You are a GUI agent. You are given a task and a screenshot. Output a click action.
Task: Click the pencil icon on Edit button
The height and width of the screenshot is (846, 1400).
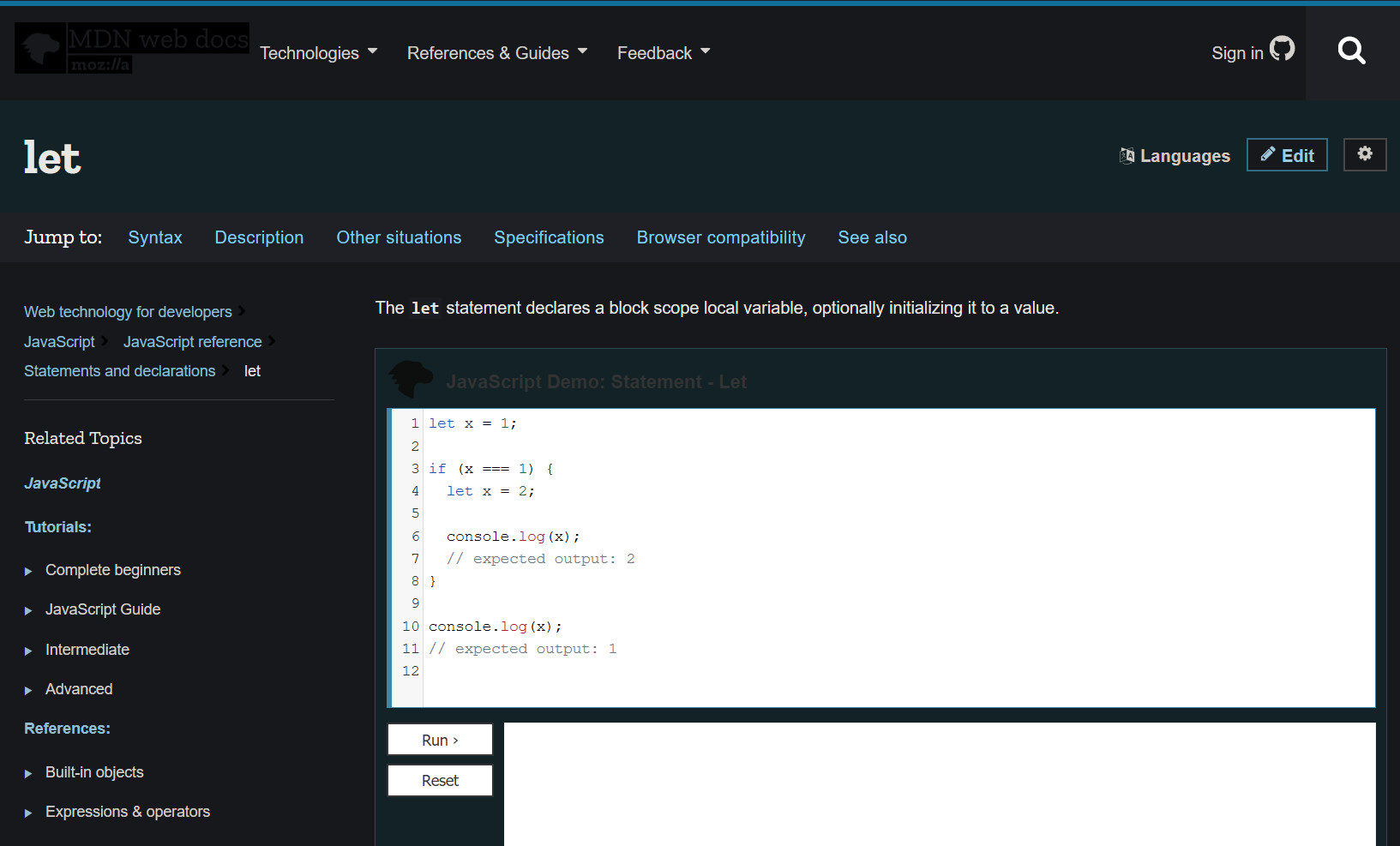tap(1267, 154)
